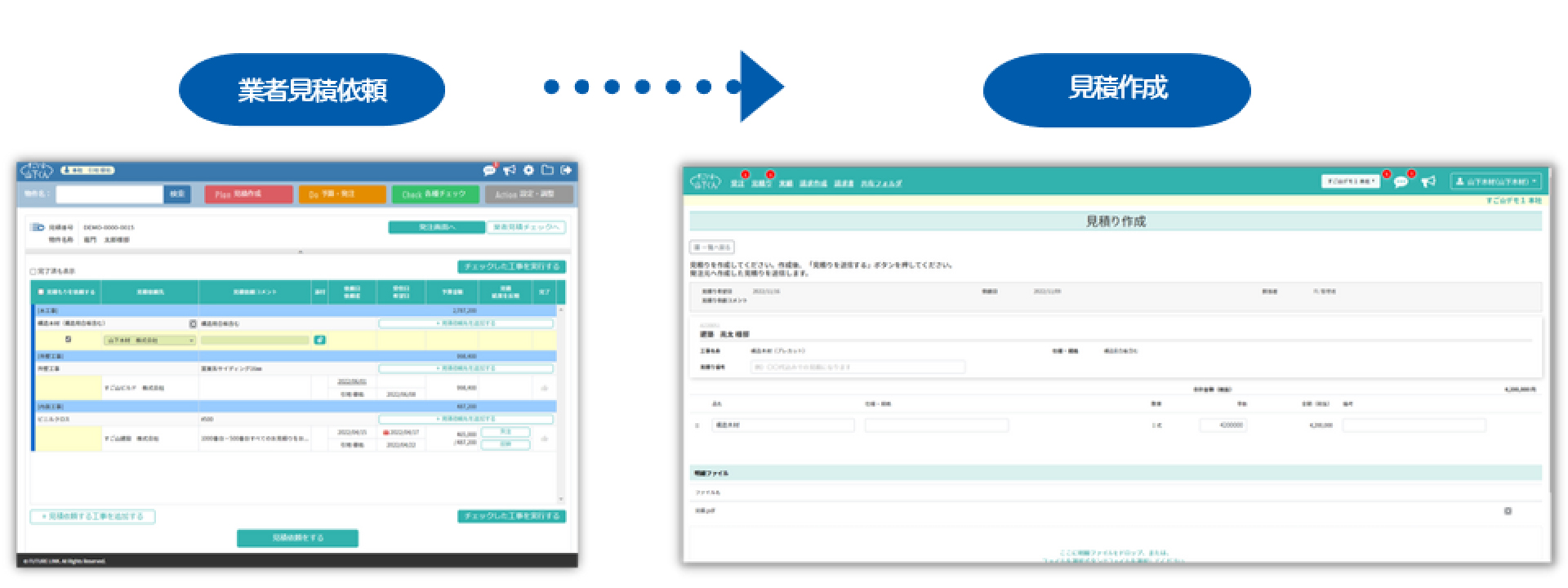Click megaphone announcements icon in left window header

point(510,171)
